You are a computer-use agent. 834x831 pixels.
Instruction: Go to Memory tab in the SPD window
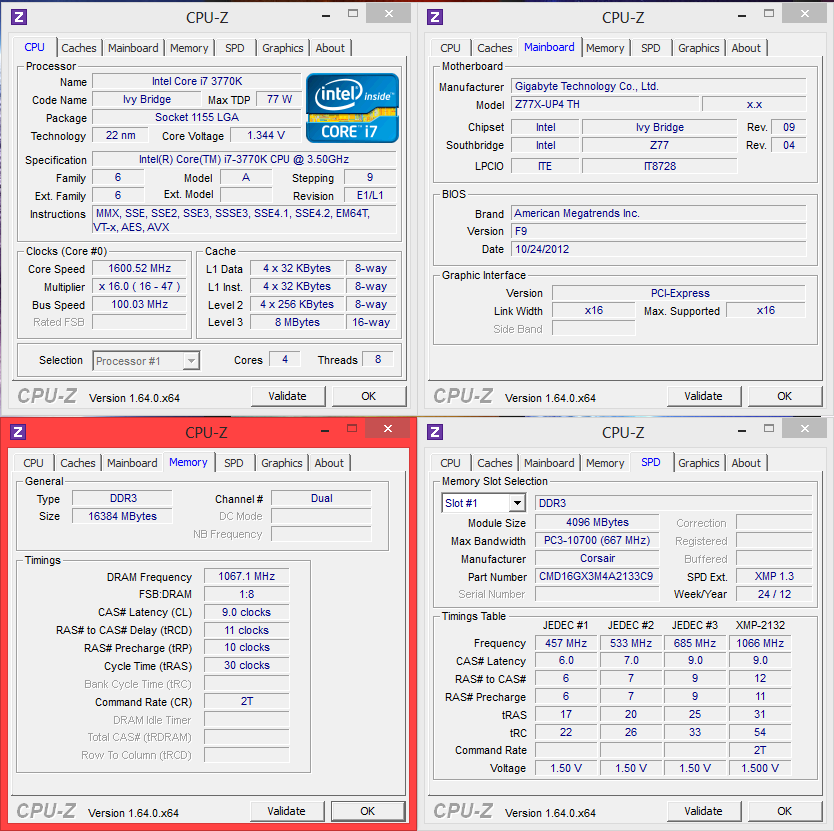click(x=605, y=463)
